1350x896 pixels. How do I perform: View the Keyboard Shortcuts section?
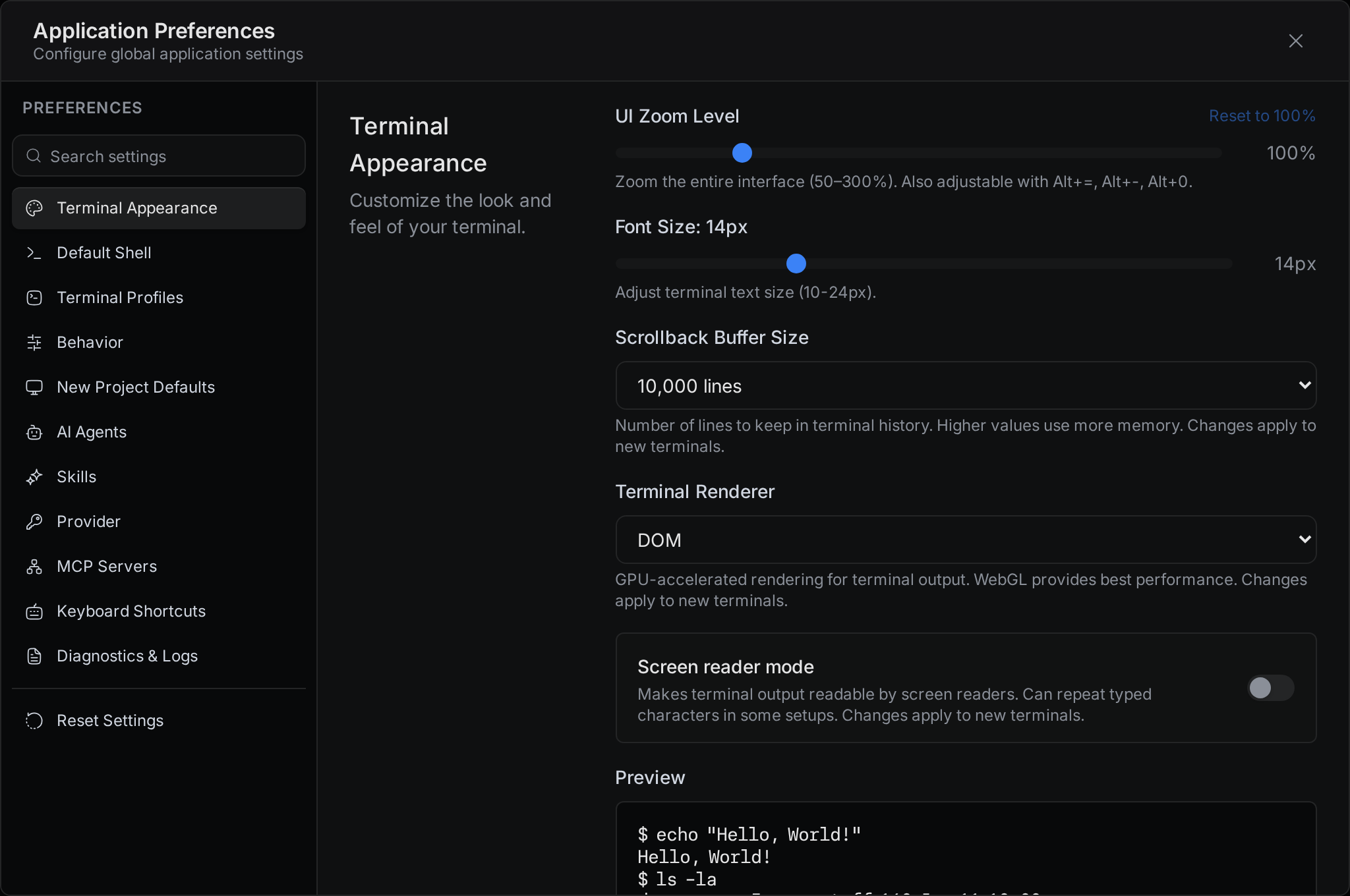click(159, 611)
